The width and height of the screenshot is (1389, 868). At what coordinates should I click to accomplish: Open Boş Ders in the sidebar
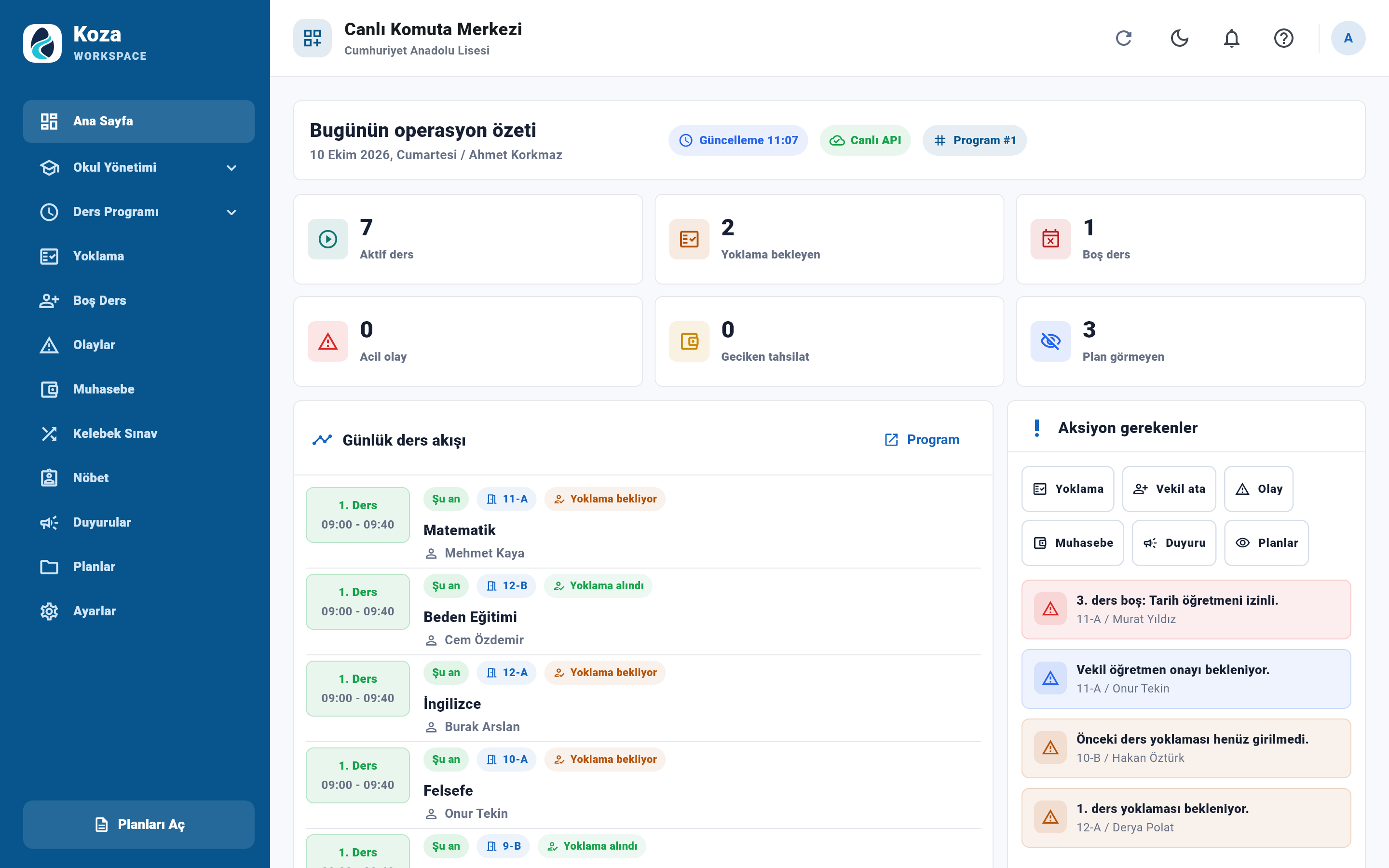click(138, 301)
